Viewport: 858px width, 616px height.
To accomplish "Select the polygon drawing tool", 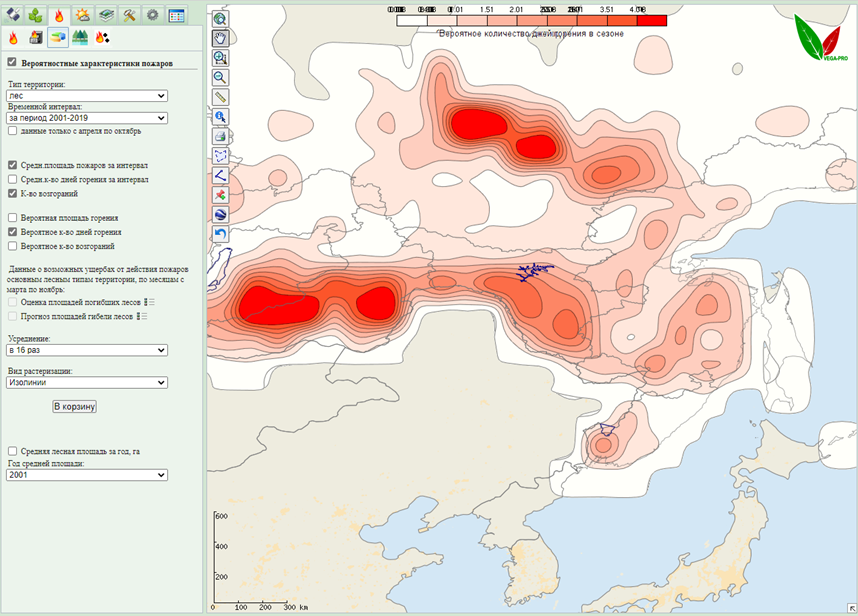I will [x=220, y=156].
